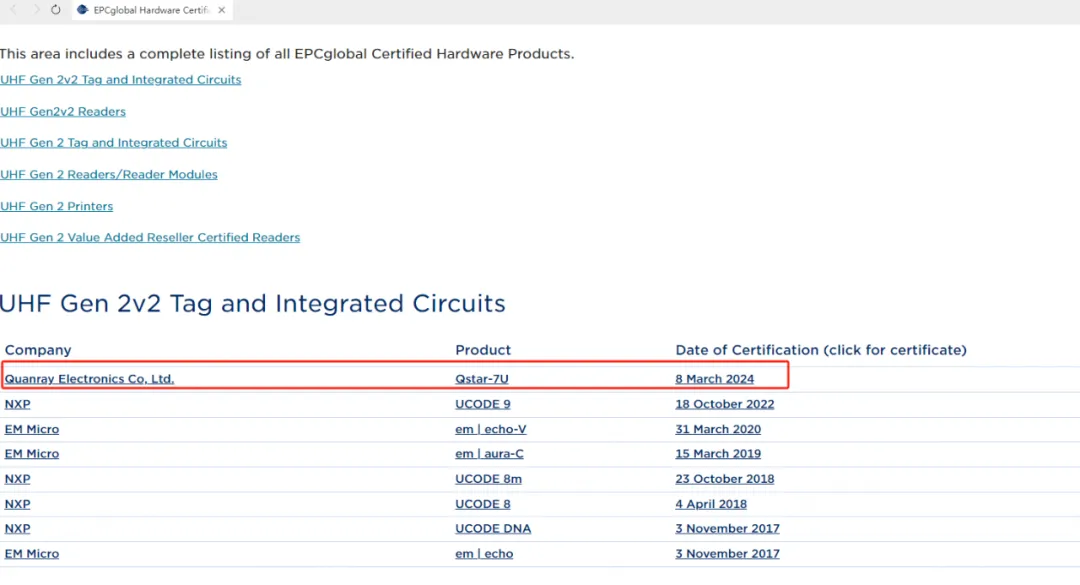1080x585 pixels.
Task: Open UHF Gen 2 Printers link
Action: 56,206
